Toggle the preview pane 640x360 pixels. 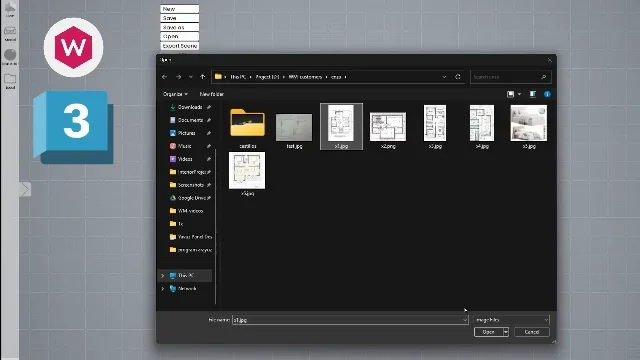point(533,94)
